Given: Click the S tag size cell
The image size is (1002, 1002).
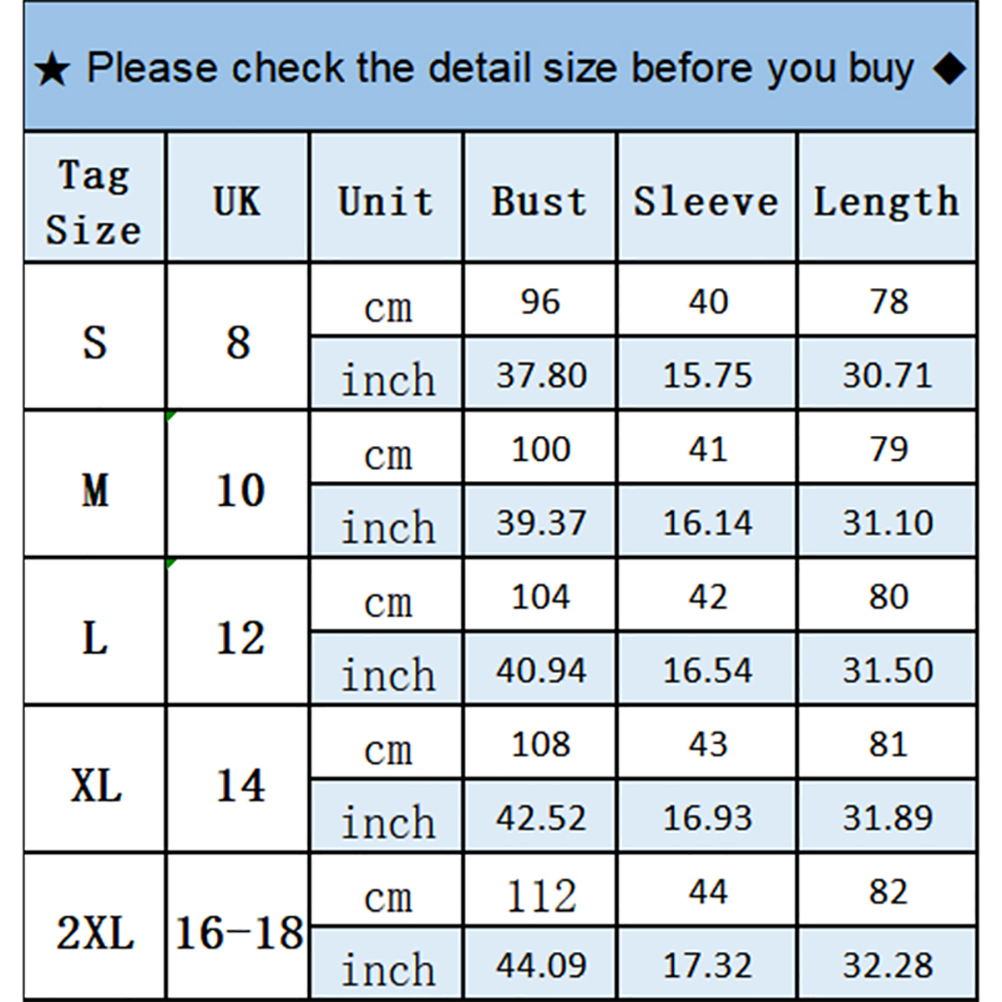Looking at the screenshot, I should click(x=94, y=342).
